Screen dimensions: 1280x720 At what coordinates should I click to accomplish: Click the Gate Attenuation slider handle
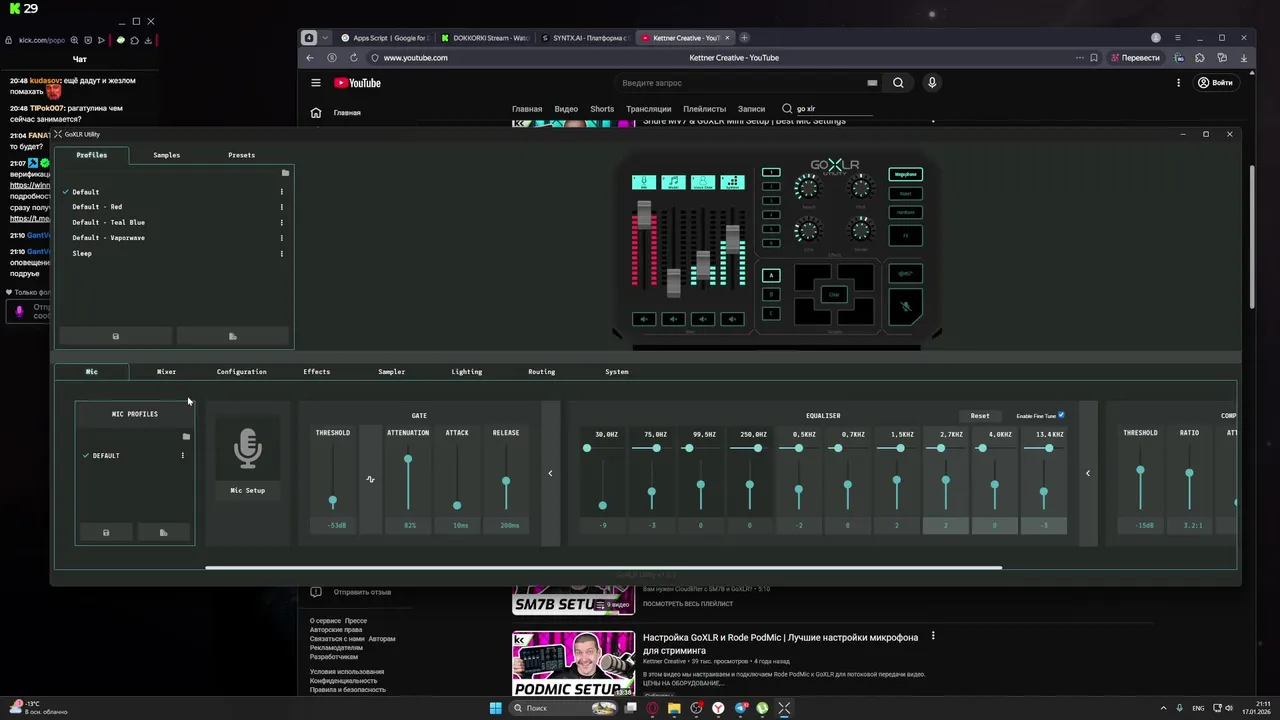(x=408, y=459)
